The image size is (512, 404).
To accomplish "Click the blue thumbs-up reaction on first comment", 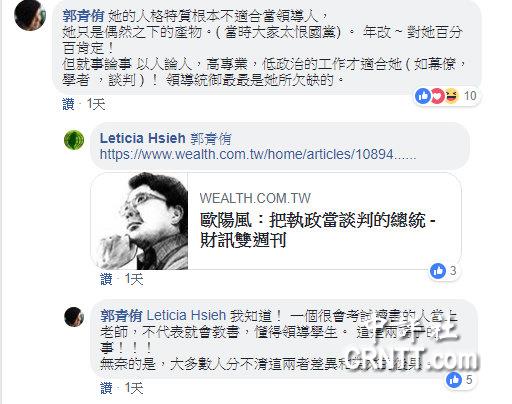I will 423,96.
